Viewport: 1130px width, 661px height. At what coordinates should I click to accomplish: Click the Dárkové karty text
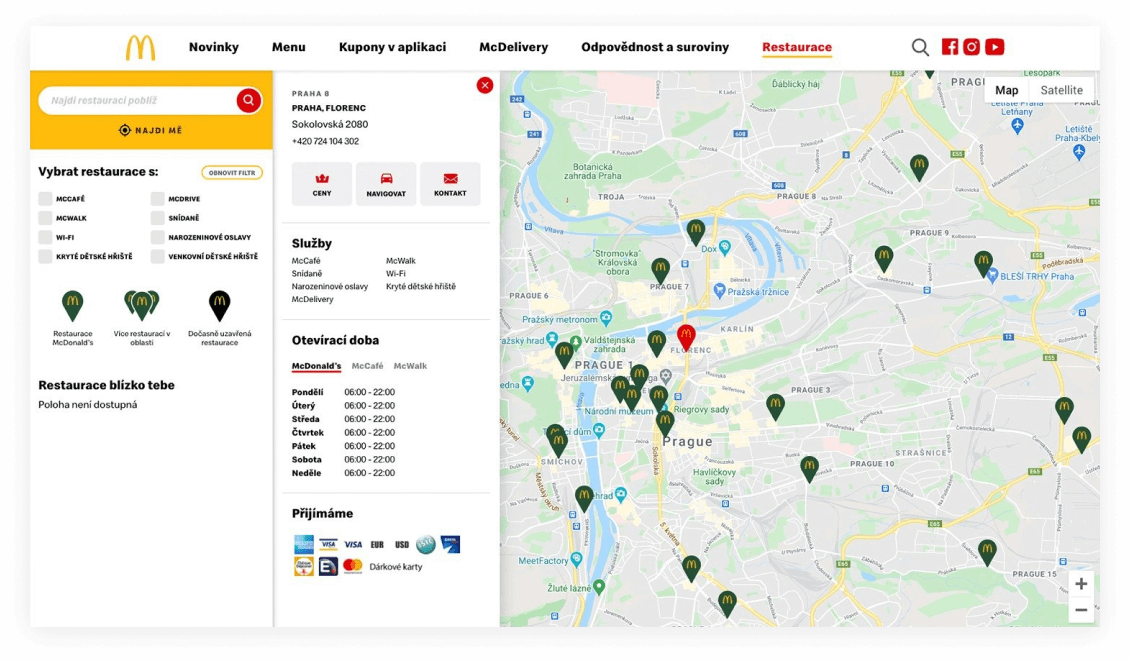click(396, 567)
